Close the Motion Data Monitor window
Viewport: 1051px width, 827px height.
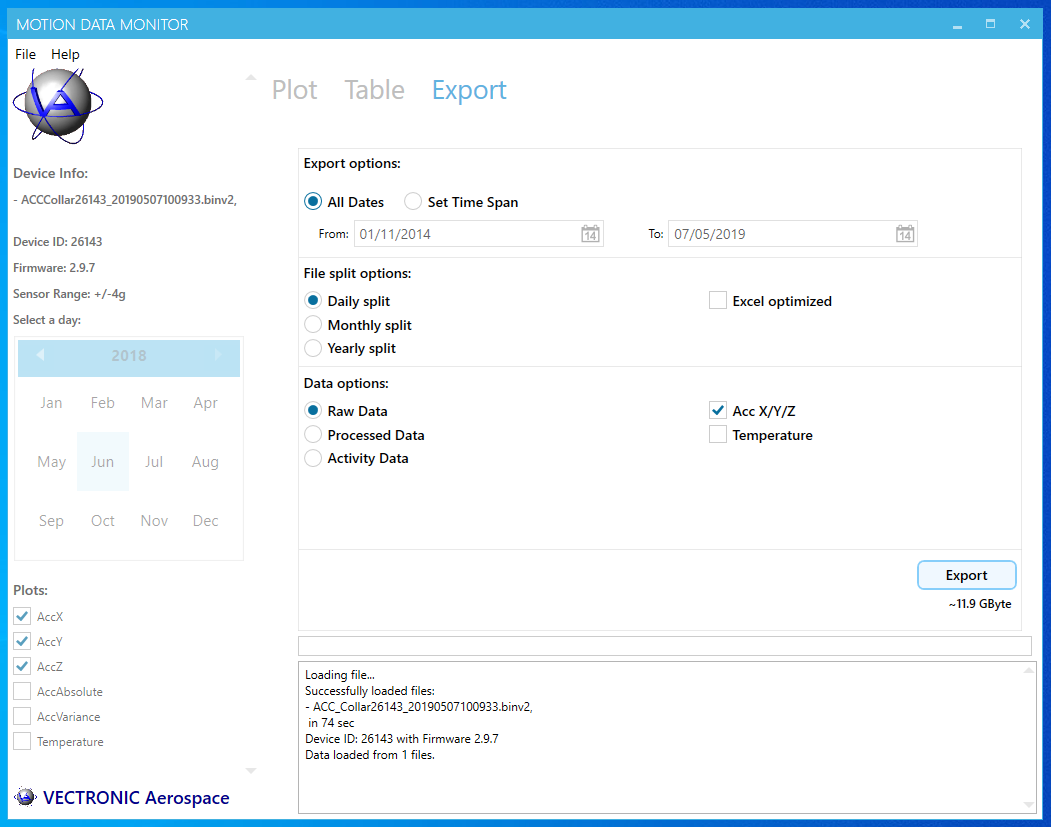pos(1024,24)
